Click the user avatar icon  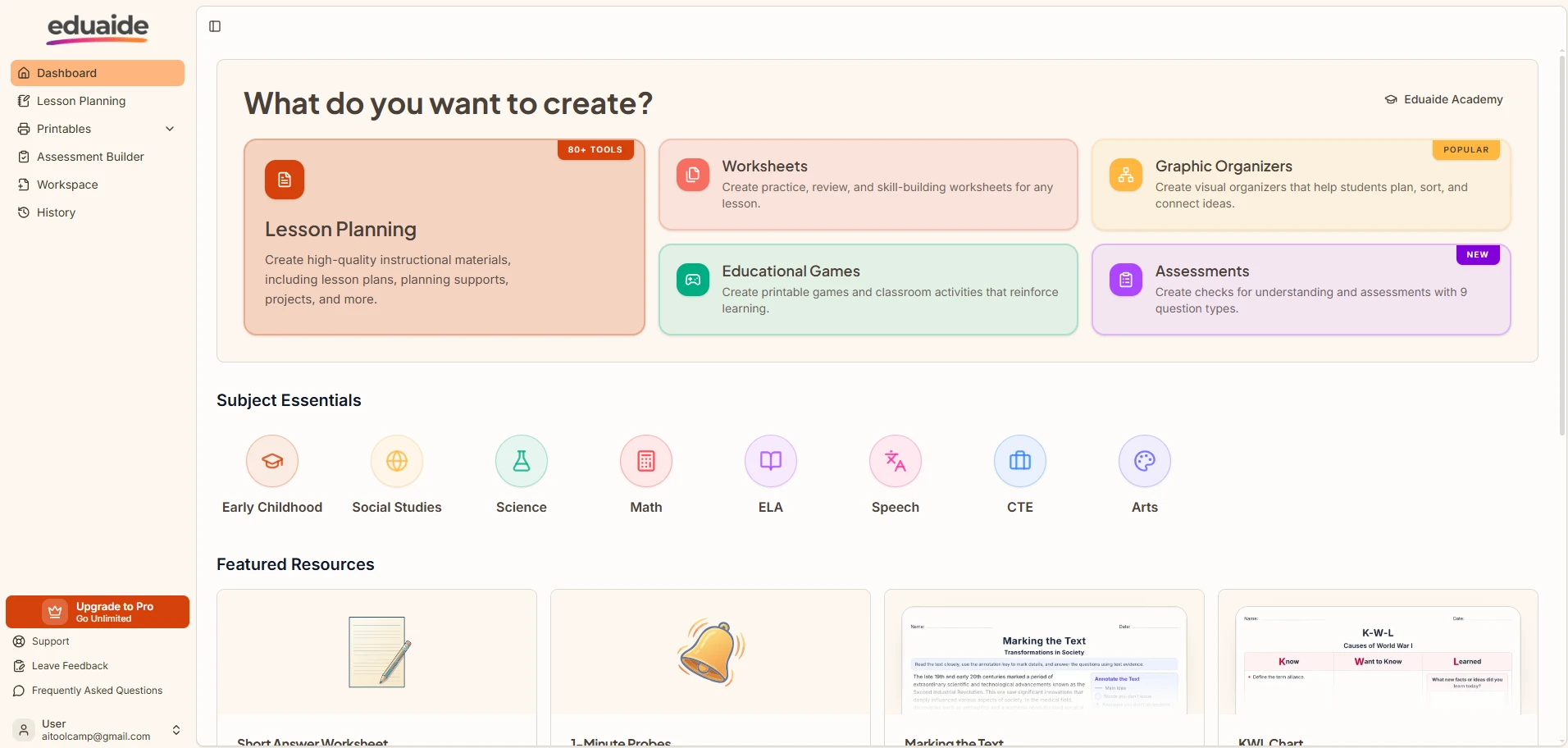click(x=24, y=730)
